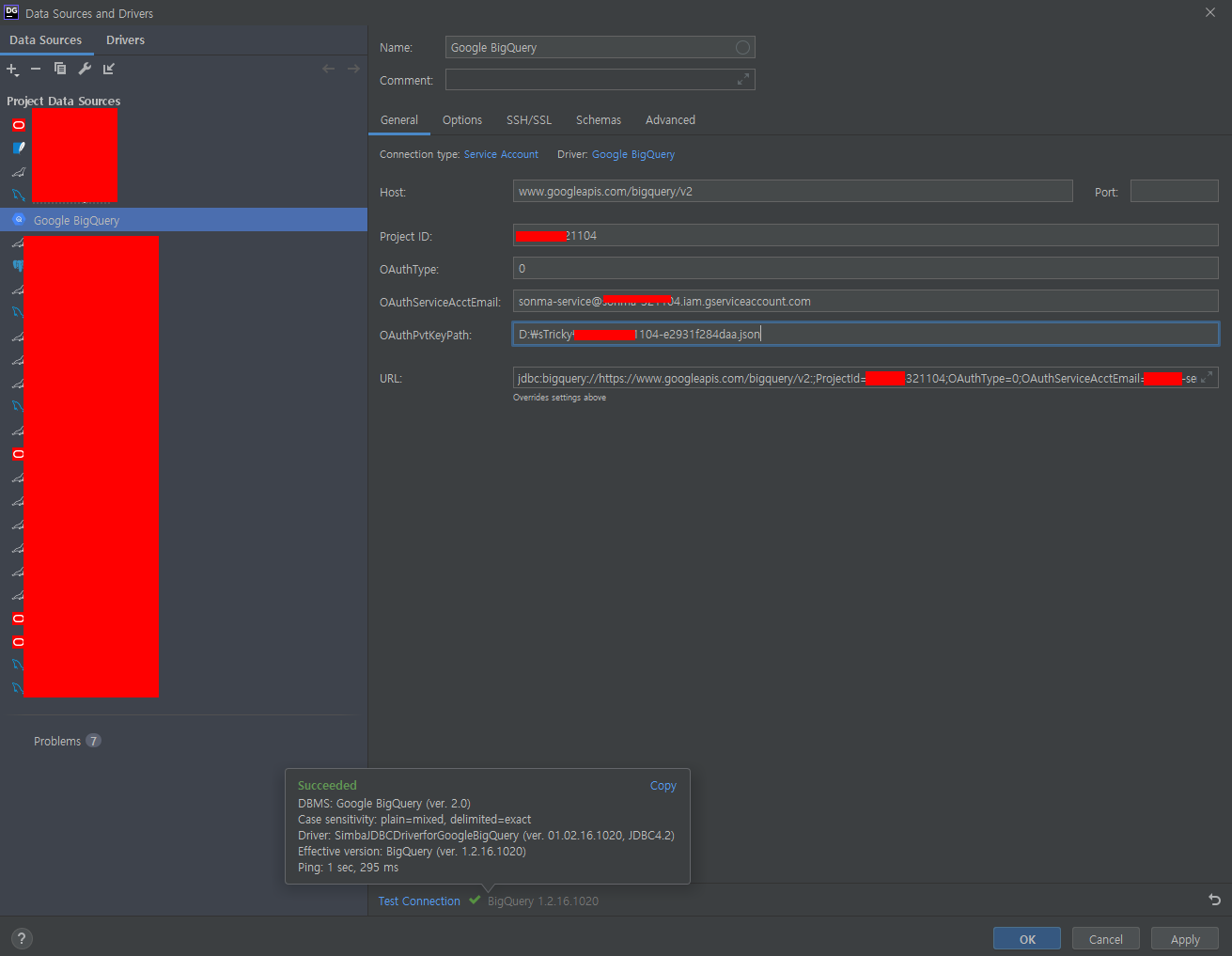
Task: Switch to the Drivers tab
Action: coord(125,40)
